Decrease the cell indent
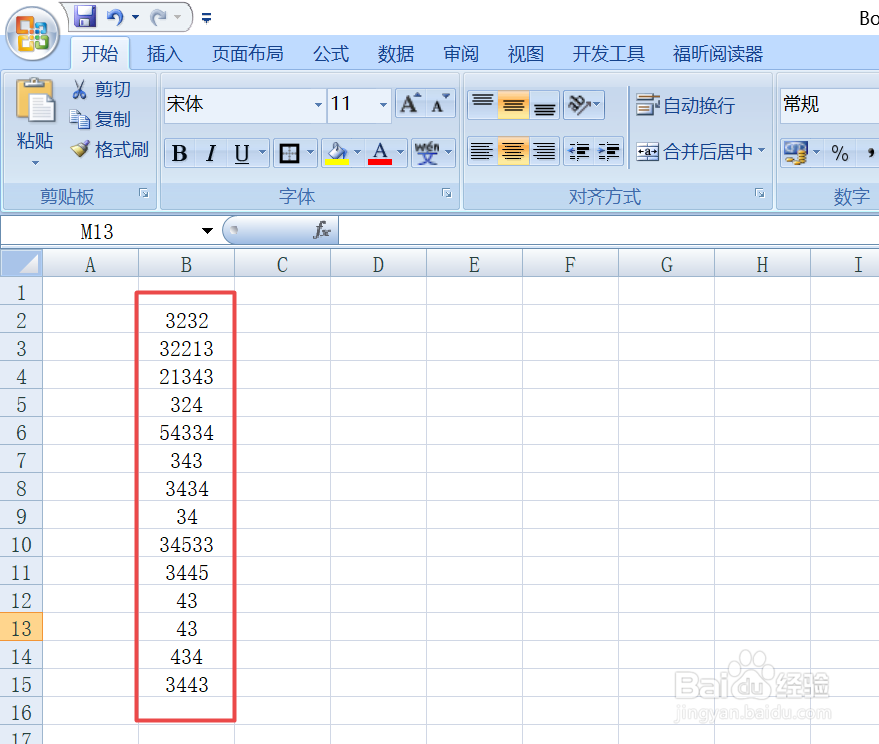Screen dimensions: 879x744 click(579, 151)
